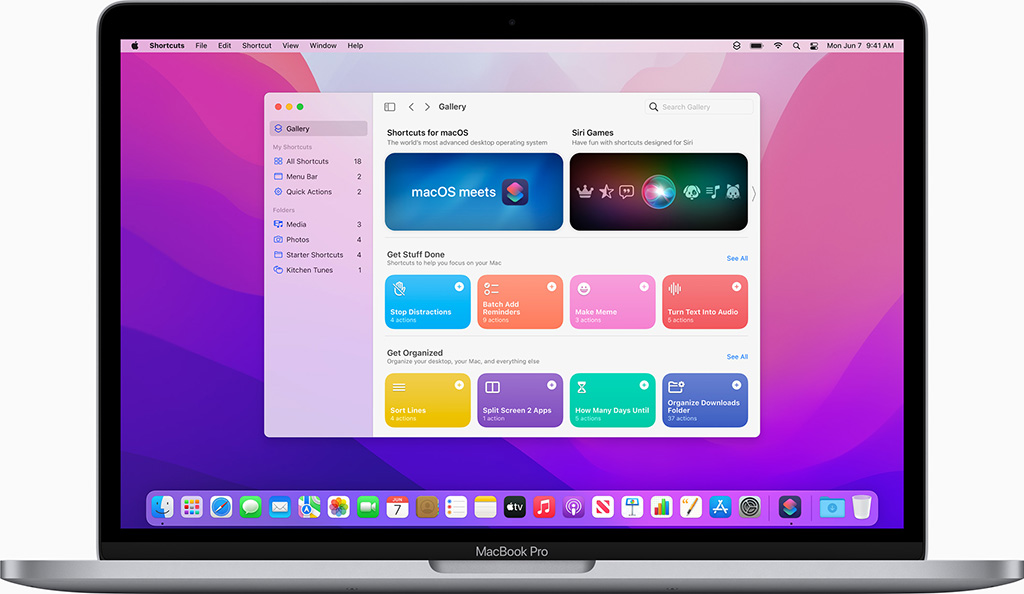
Task: Open the Apple menu
Action: pos(135,46)
